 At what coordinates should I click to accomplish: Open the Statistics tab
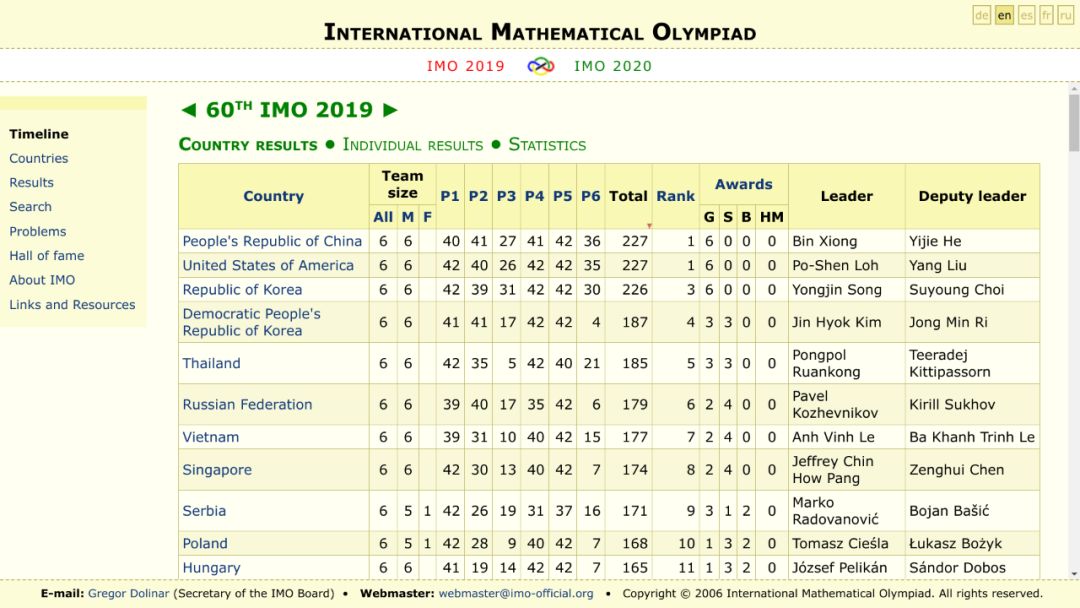[547, 145]
